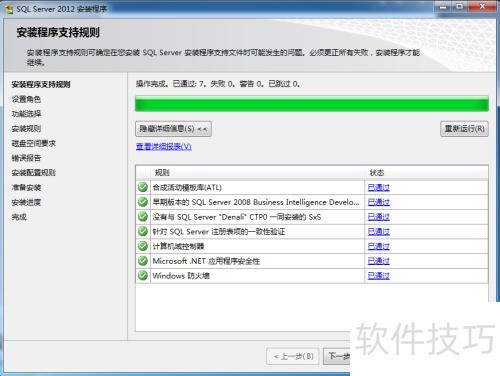The image size is (500, 376).
Task: Click the SQL Server setup icon in title bar
Action: pos(9,9)
